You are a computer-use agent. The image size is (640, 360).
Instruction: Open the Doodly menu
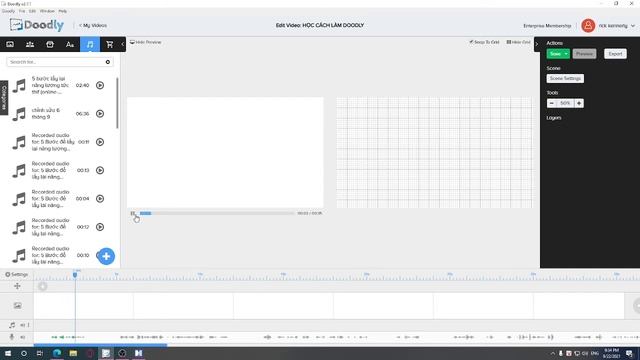8,11
